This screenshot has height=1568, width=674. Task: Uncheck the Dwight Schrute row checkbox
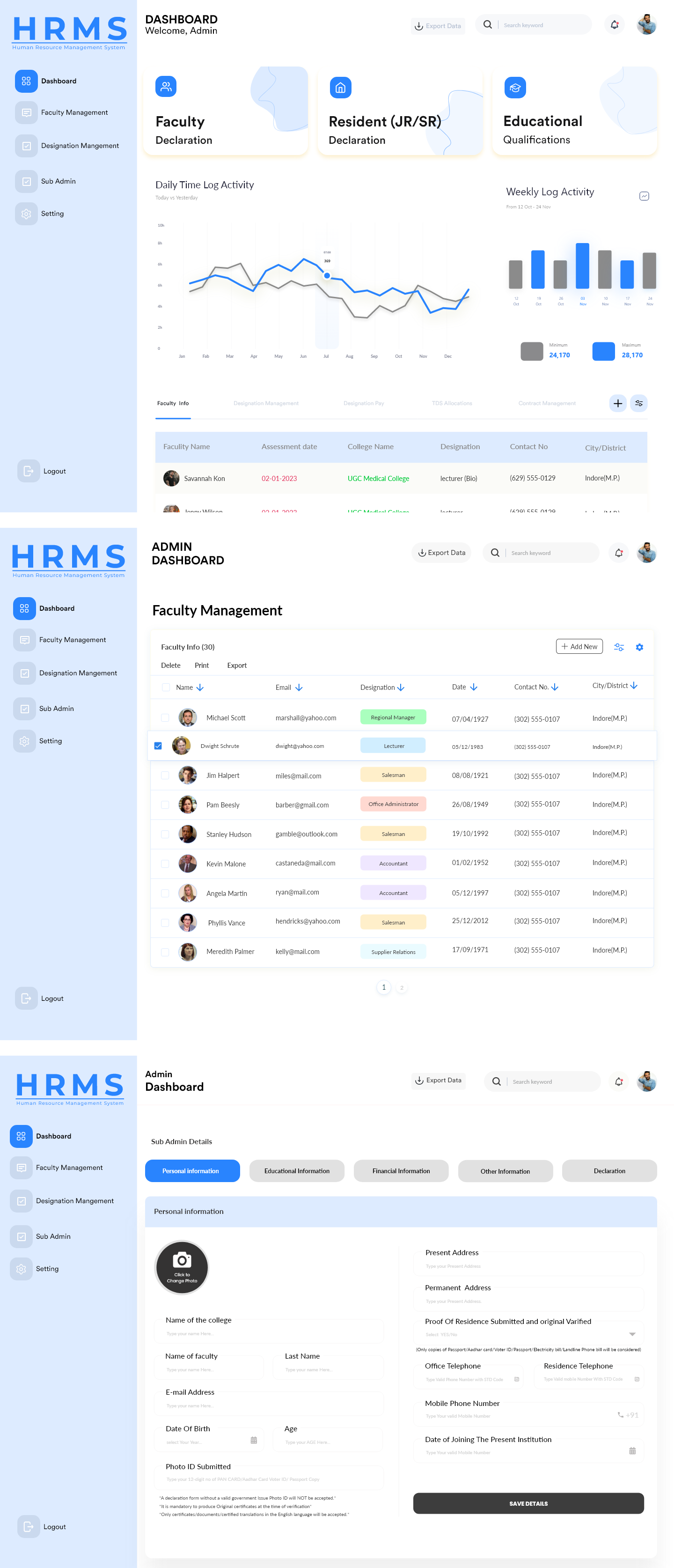(158, 746)
